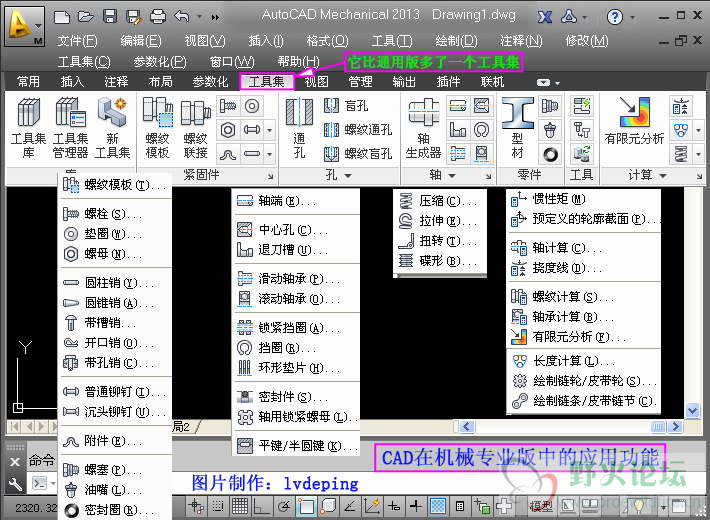Click the New drawing icon
710x520 pixels.
(62, 17)
